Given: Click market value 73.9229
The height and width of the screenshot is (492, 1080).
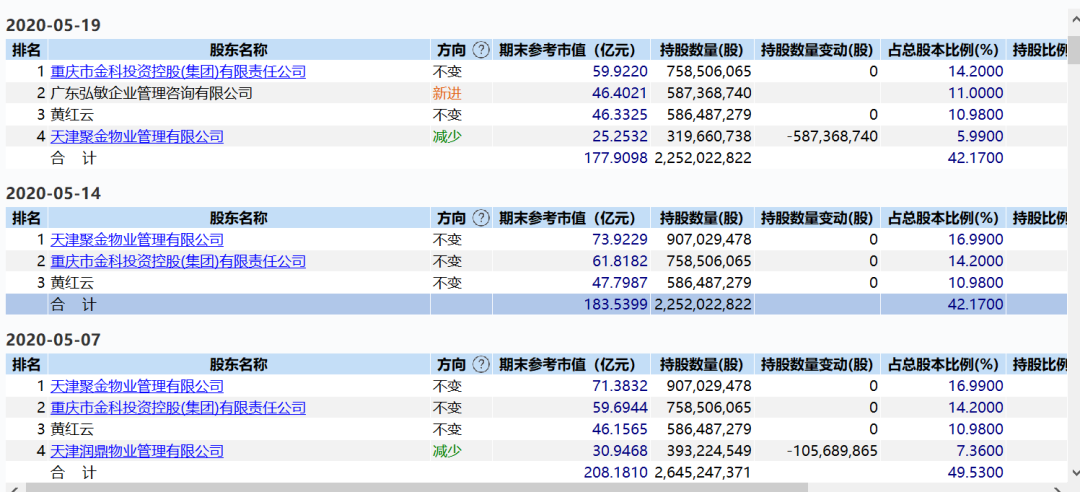Looking at the screenshot, I should coord(621,240).
